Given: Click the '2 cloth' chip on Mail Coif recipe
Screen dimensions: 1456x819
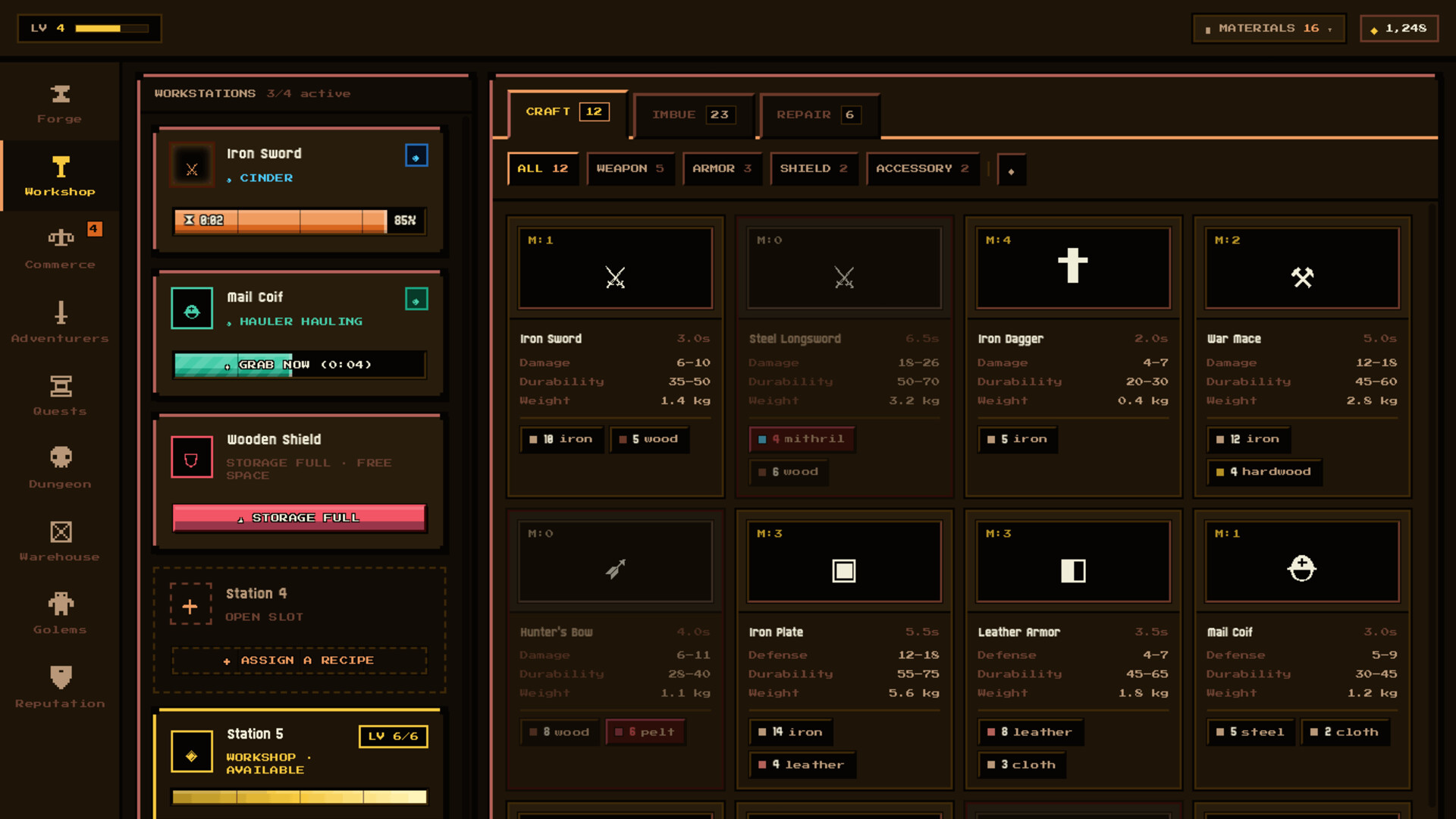Looking at the screenshot, I should point(1346,733).
